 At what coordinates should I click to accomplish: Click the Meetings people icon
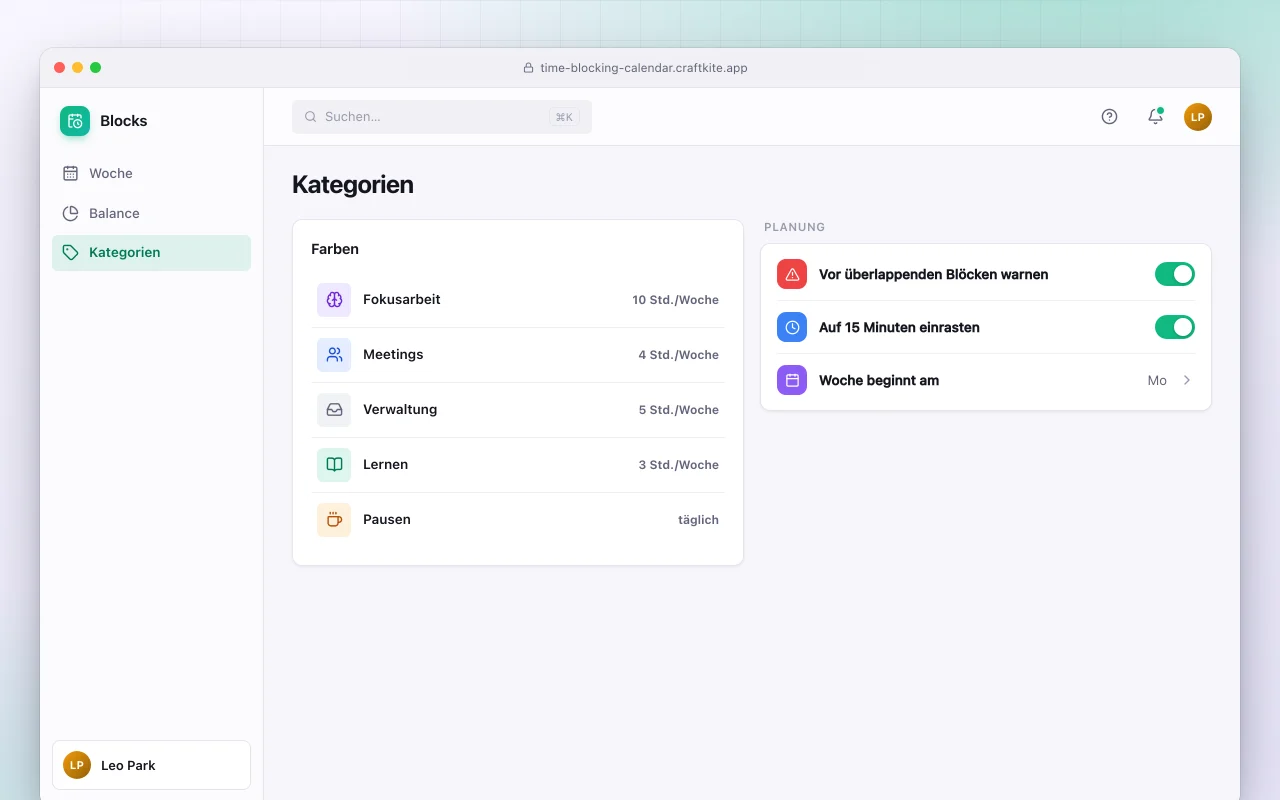coord(334,355)
